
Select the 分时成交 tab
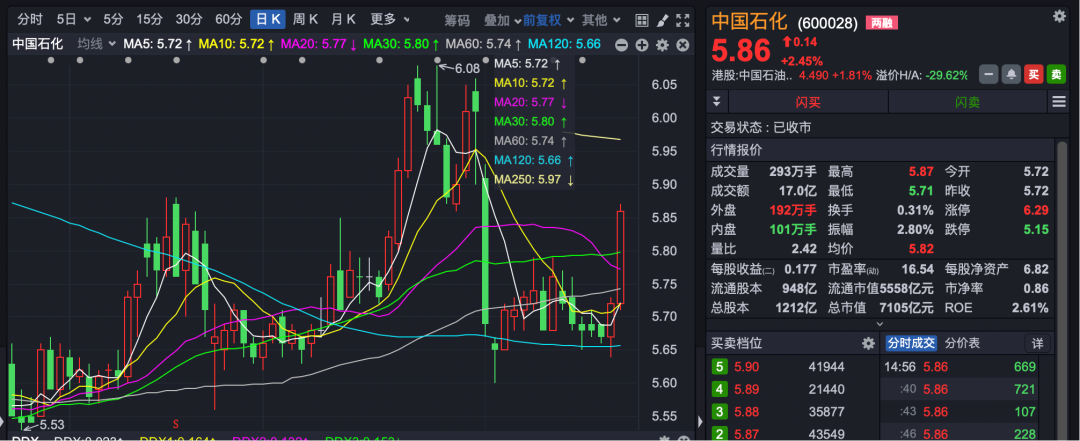coord(911,343)
